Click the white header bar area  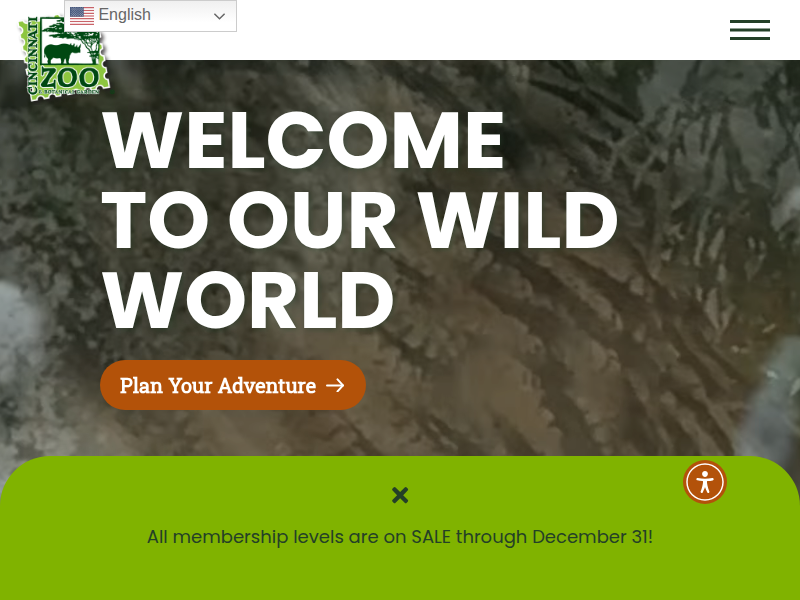[459, 30]
